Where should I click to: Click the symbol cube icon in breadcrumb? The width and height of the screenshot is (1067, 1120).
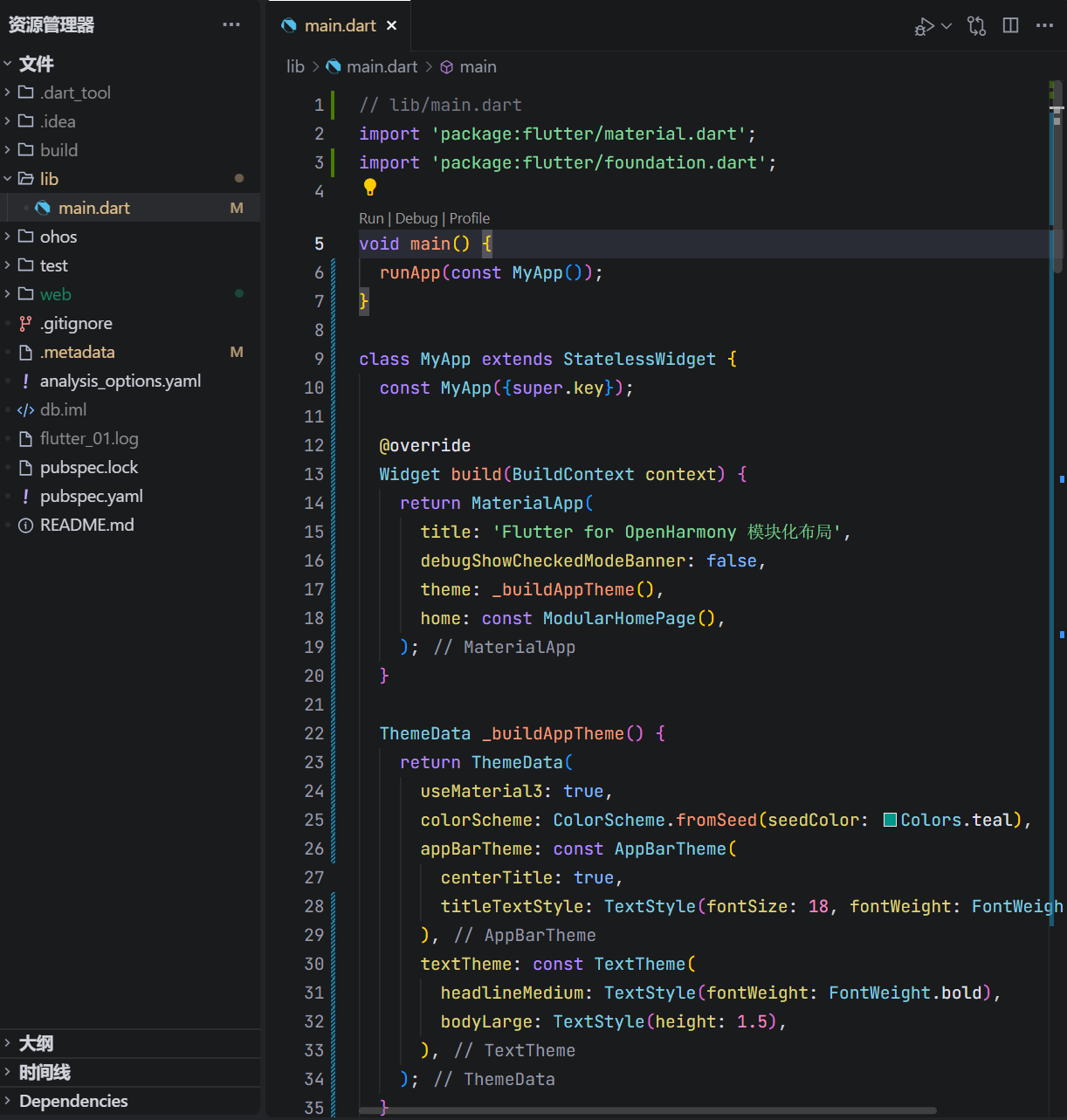coord(446,66)
